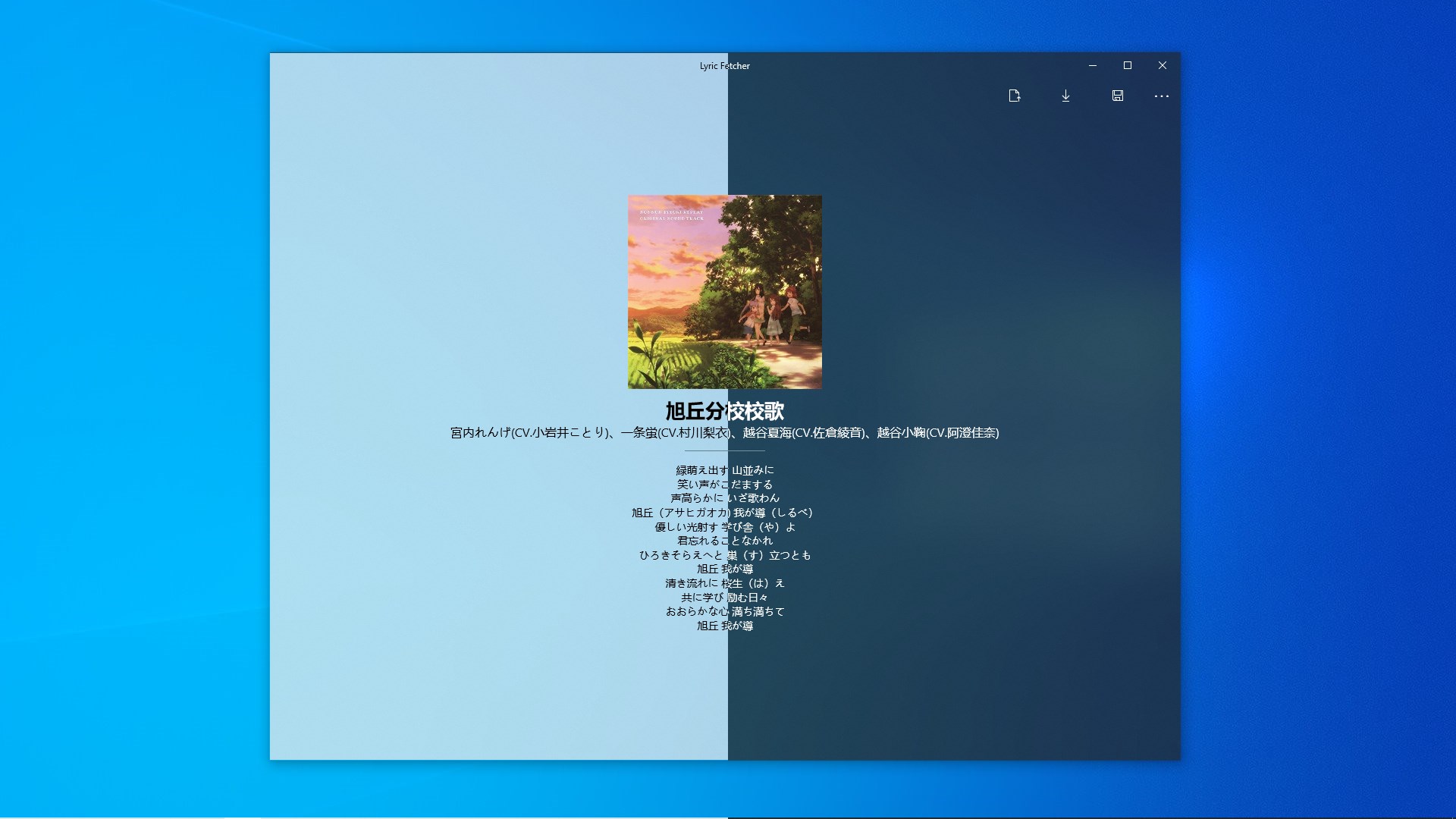Image resolution: width=1456 pixels, height=819 pixels.
Task: Click the album cover artwork
Action: point(724,292)
